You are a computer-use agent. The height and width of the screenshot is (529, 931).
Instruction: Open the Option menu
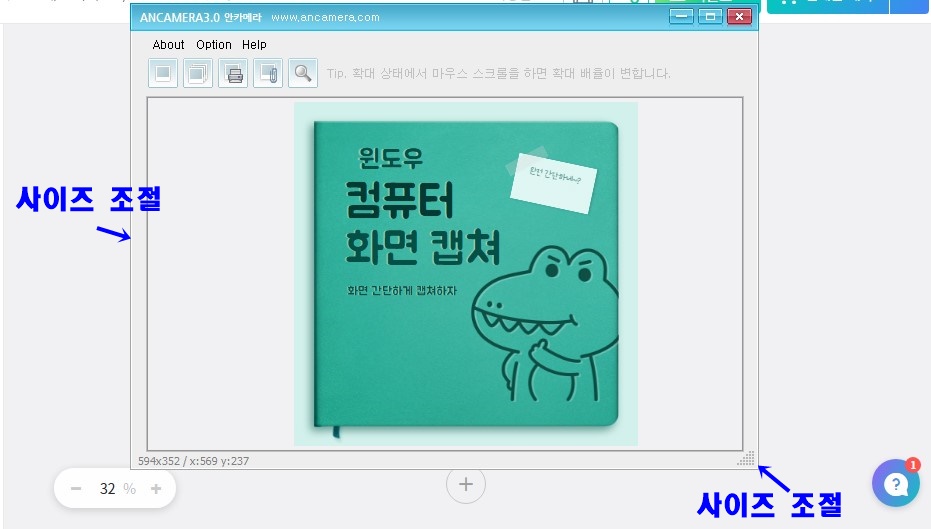point(214,45)
